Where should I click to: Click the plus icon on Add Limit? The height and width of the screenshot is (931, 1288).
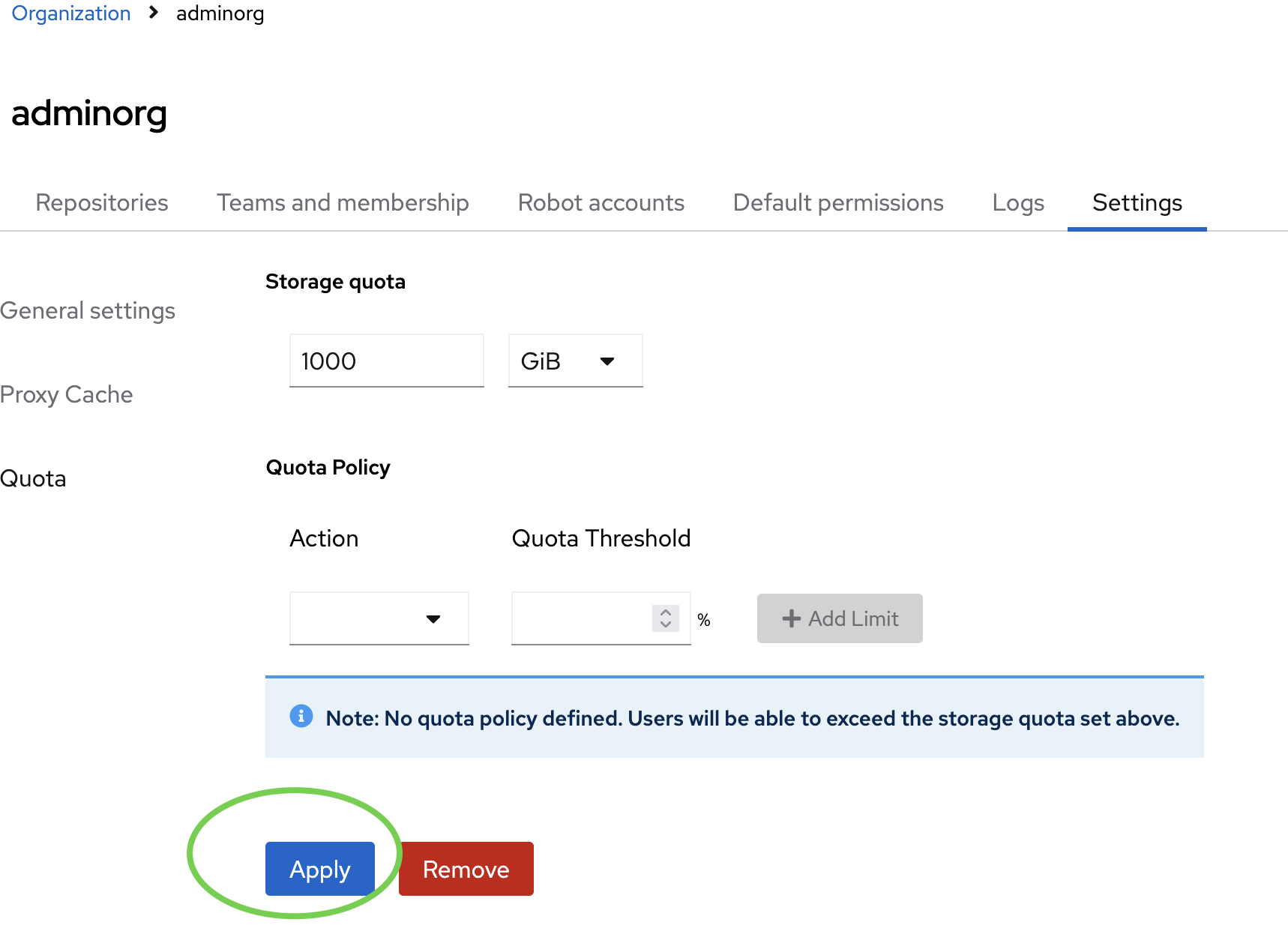point(791,618)
